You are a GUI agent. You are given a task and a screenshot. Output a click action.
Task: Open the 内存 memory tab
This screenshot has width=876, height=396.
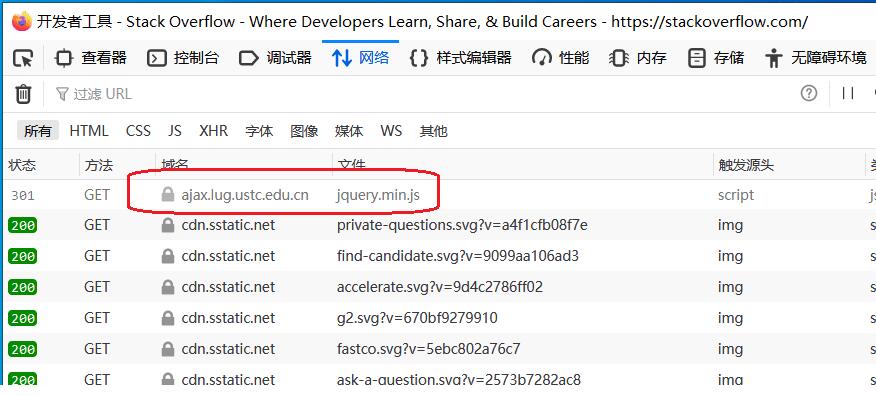coord(638,58)
